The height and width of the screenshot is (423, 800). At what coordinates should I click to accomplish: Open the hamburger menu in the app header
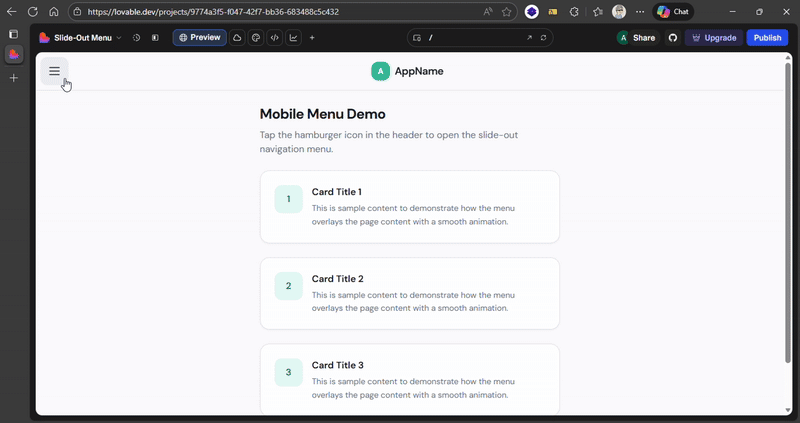tap(54, 71)
